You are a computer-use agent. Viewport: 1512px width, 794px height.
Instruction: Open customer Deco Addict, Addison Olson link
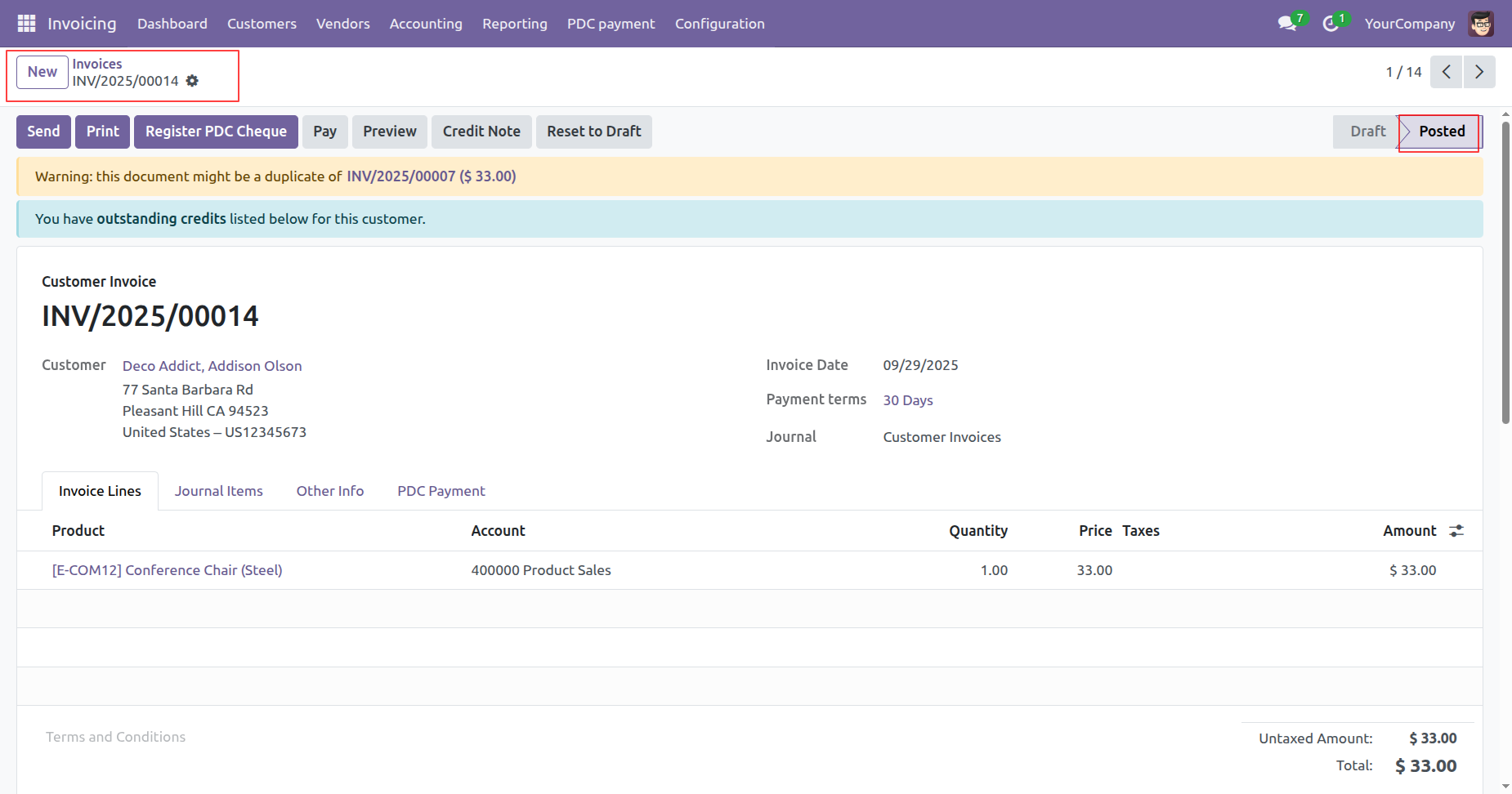tap(212, 366)
